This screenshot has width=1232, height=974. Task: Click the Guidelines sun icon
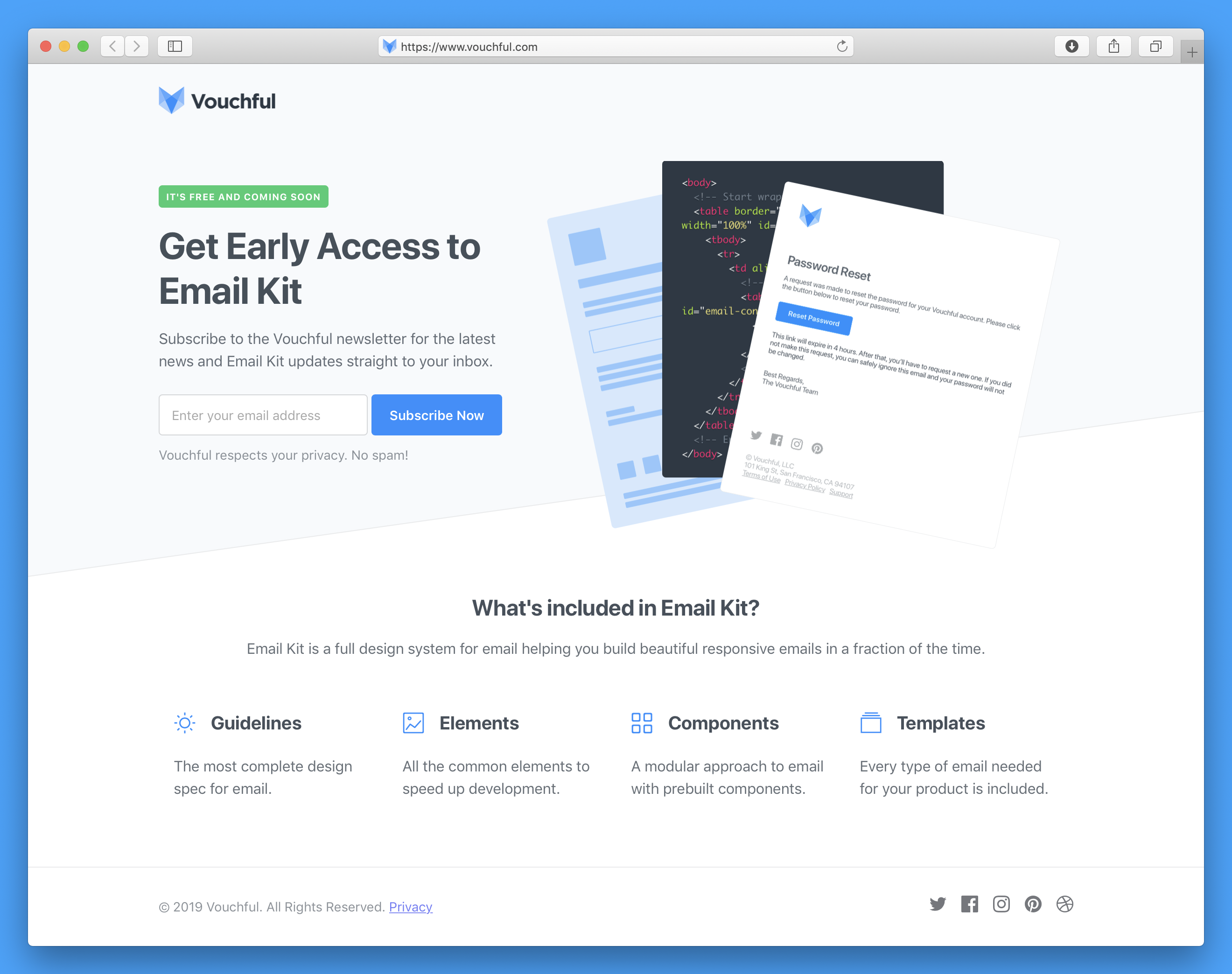[x=184, y=722]
